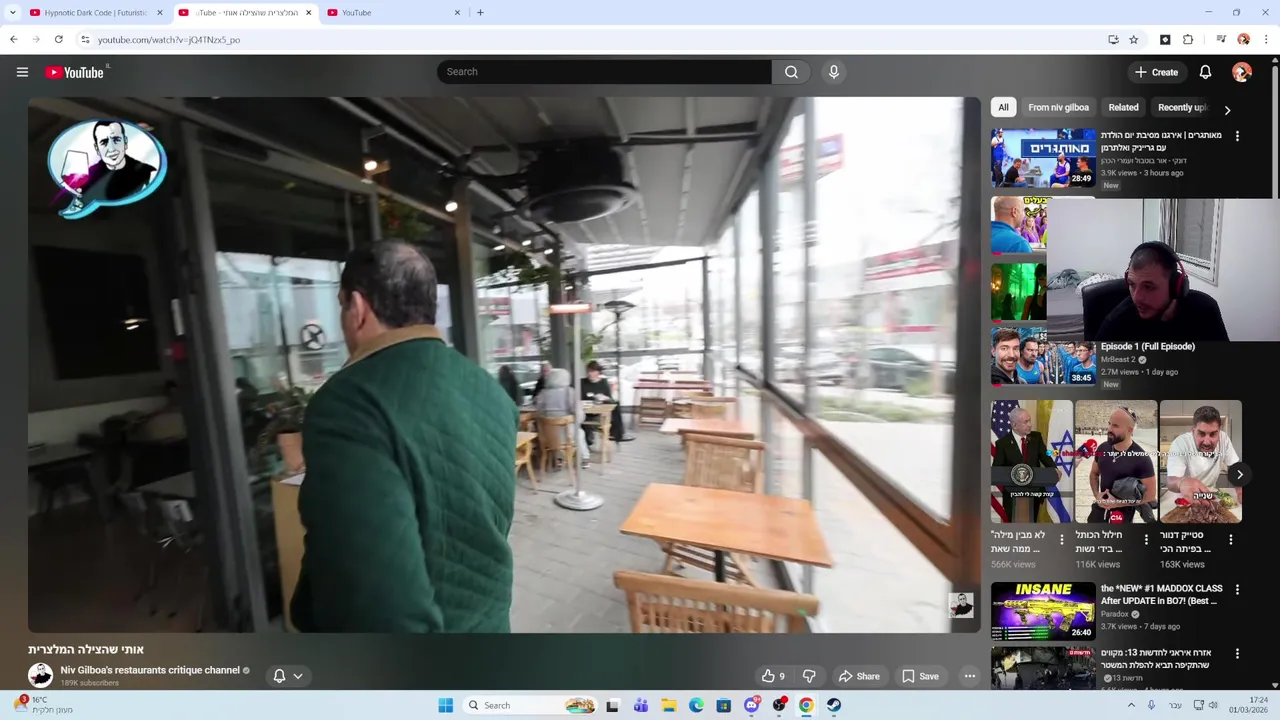
Task: Bookmark this page with star icon
Action: click(x=1134, y=40)
